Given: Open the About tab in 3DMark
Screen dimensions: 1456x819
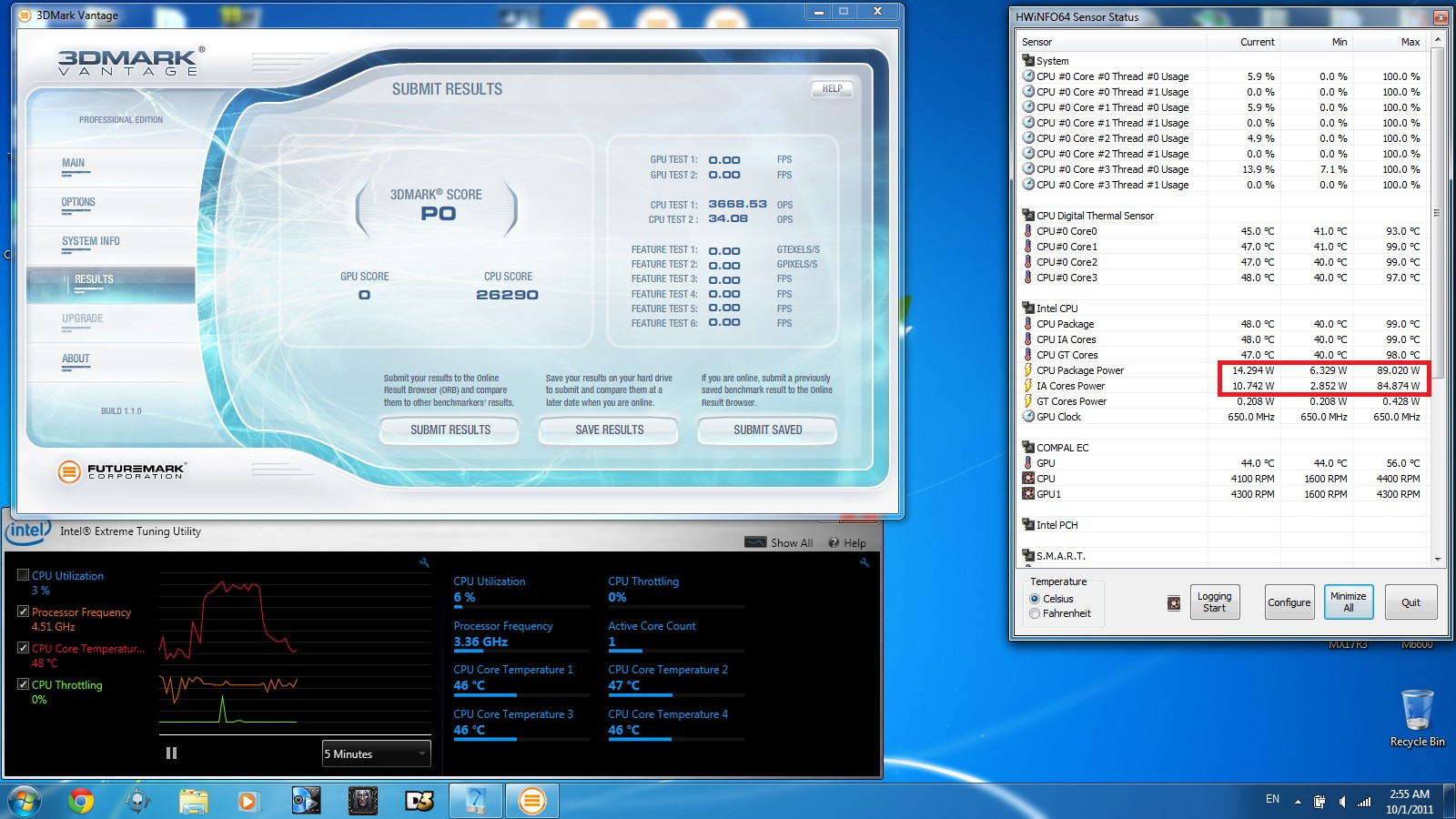Looking at the screenshot, I should 76,359.
